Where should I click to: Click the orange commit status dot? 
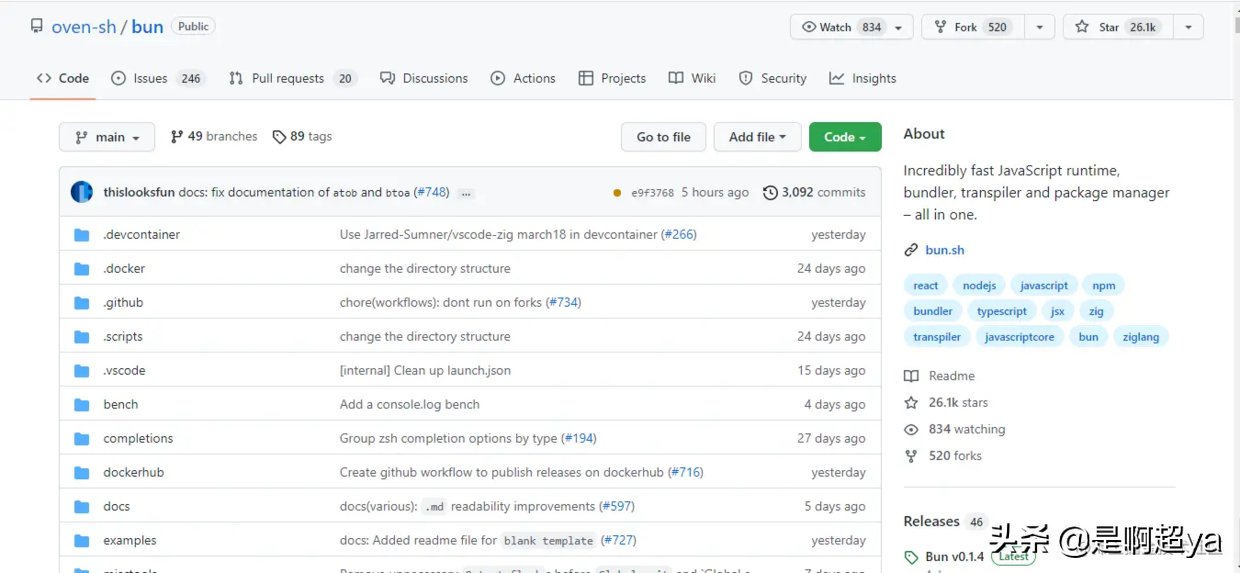click(x=617, y=193)
